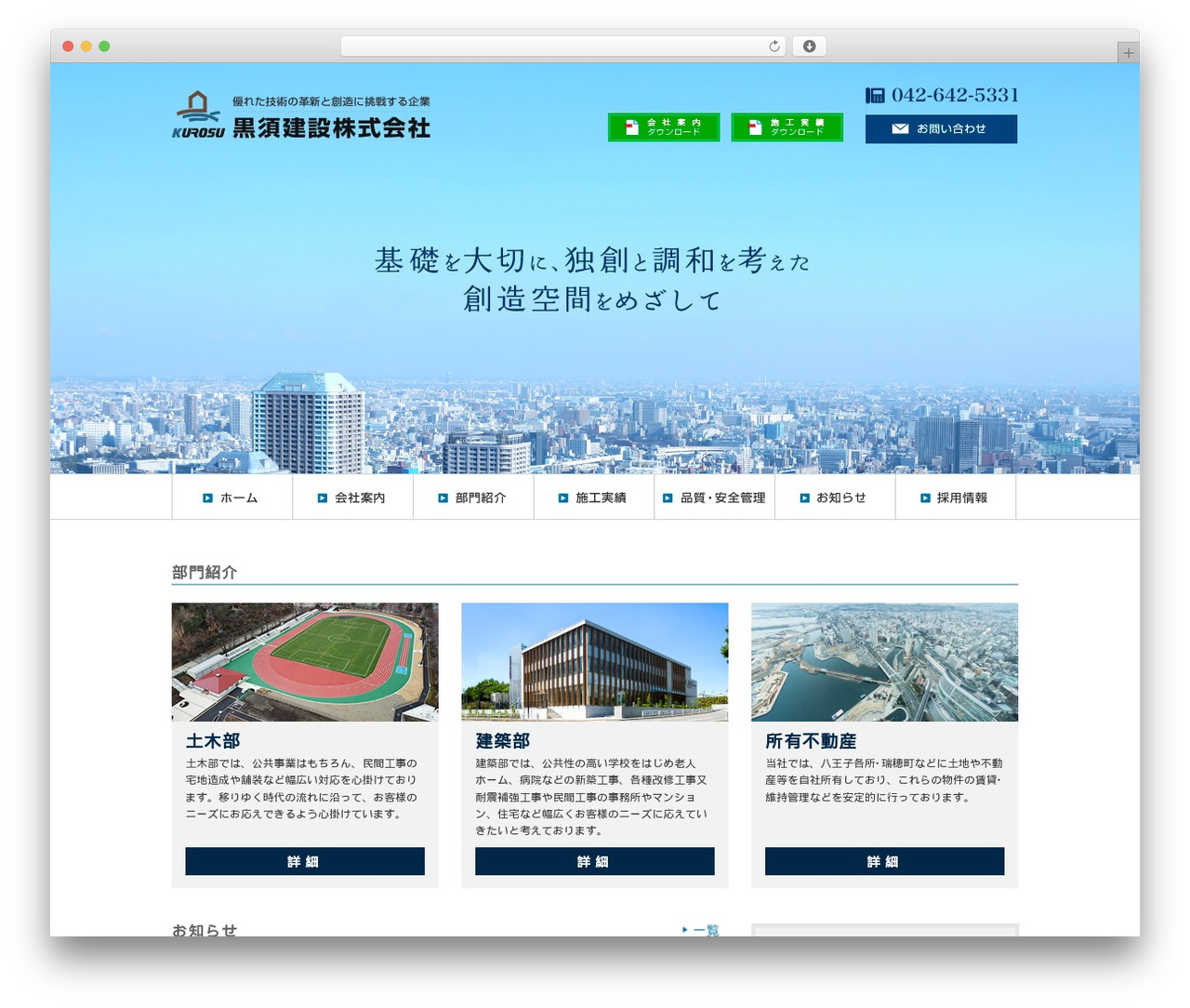
Task: Select 部門紹介 in the navigation bar
Action: (473, 497)
